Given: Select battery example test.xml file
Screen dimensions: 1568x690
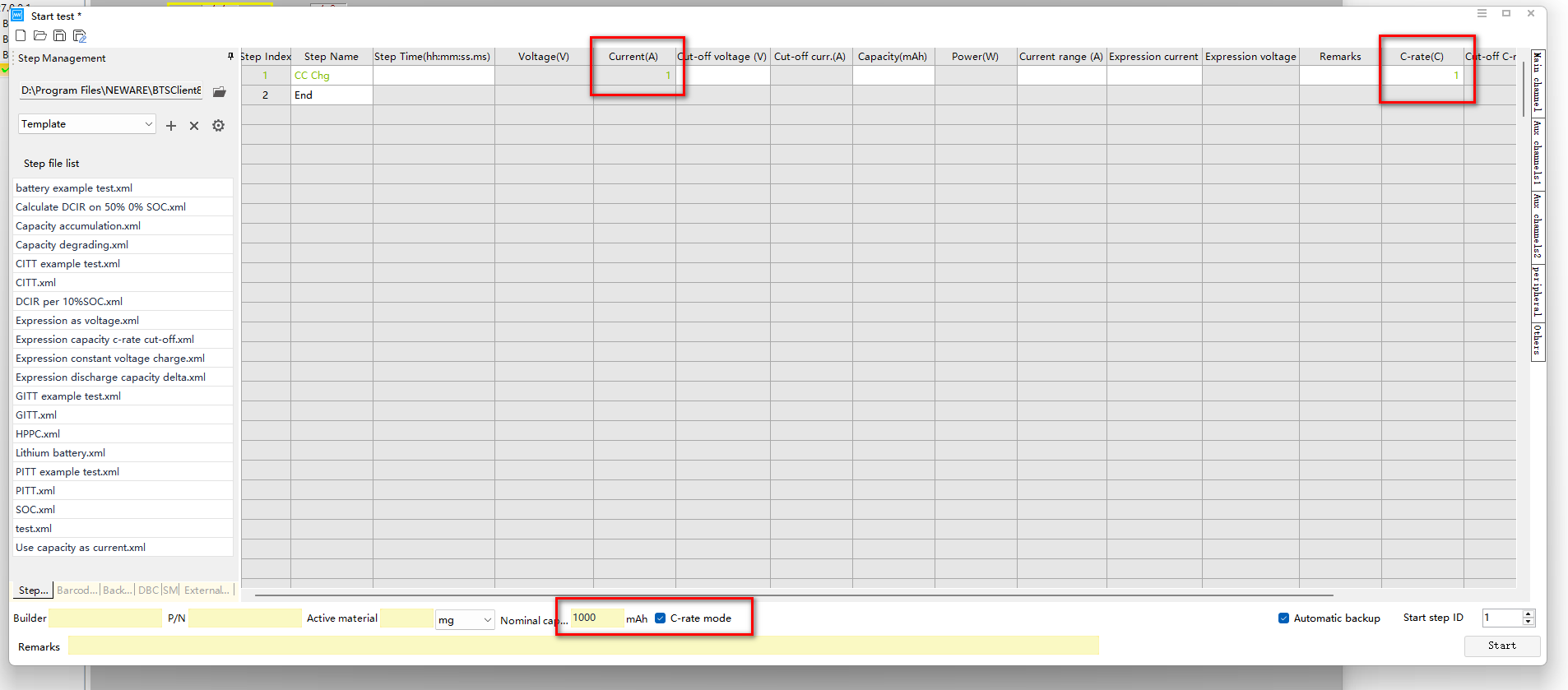Looking at the screenshot, I should [x=123, y=188].
